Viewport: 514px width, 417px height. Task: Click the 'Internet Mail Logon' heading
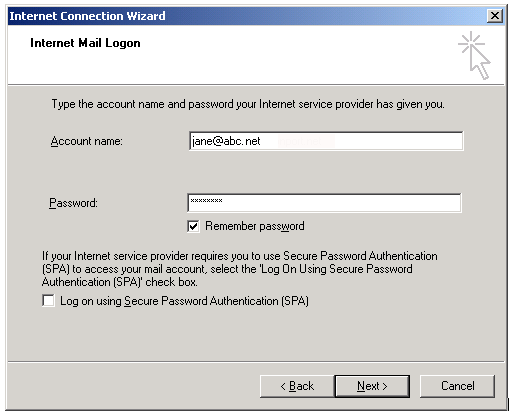[85, 43]
